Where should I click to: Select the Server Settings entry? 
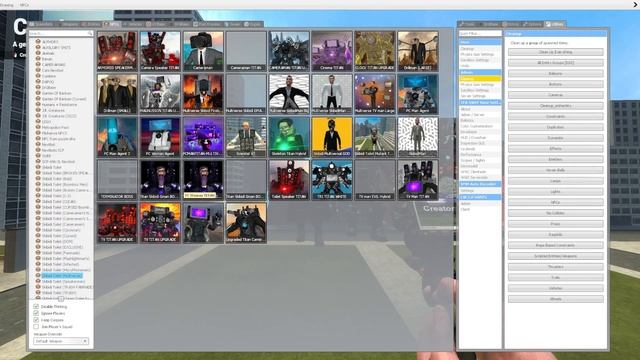click(x=480, y=96)
